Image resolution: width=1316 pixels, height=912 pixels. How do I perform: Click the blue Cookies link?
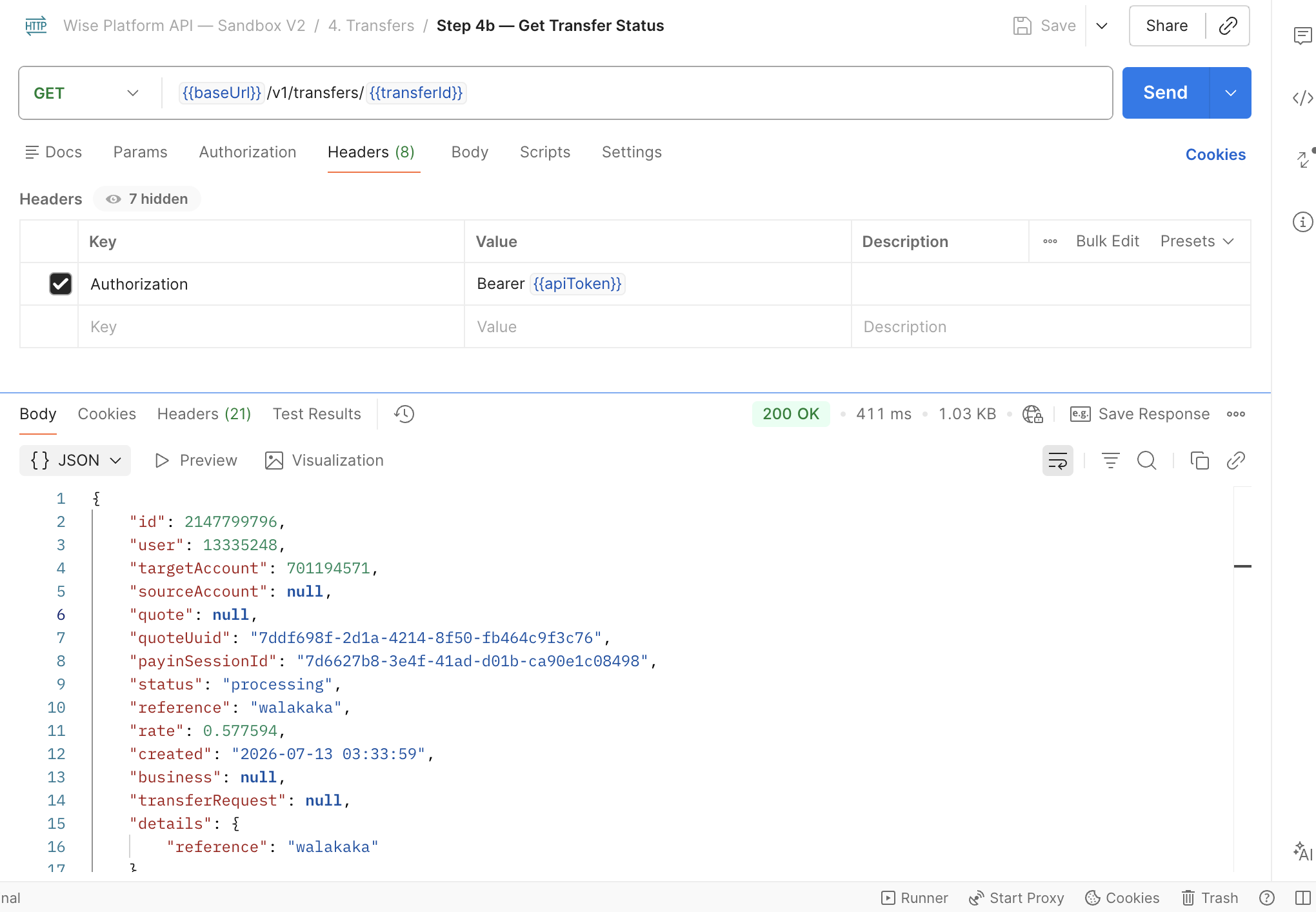pyautogui.click(x=1216, y=155)
